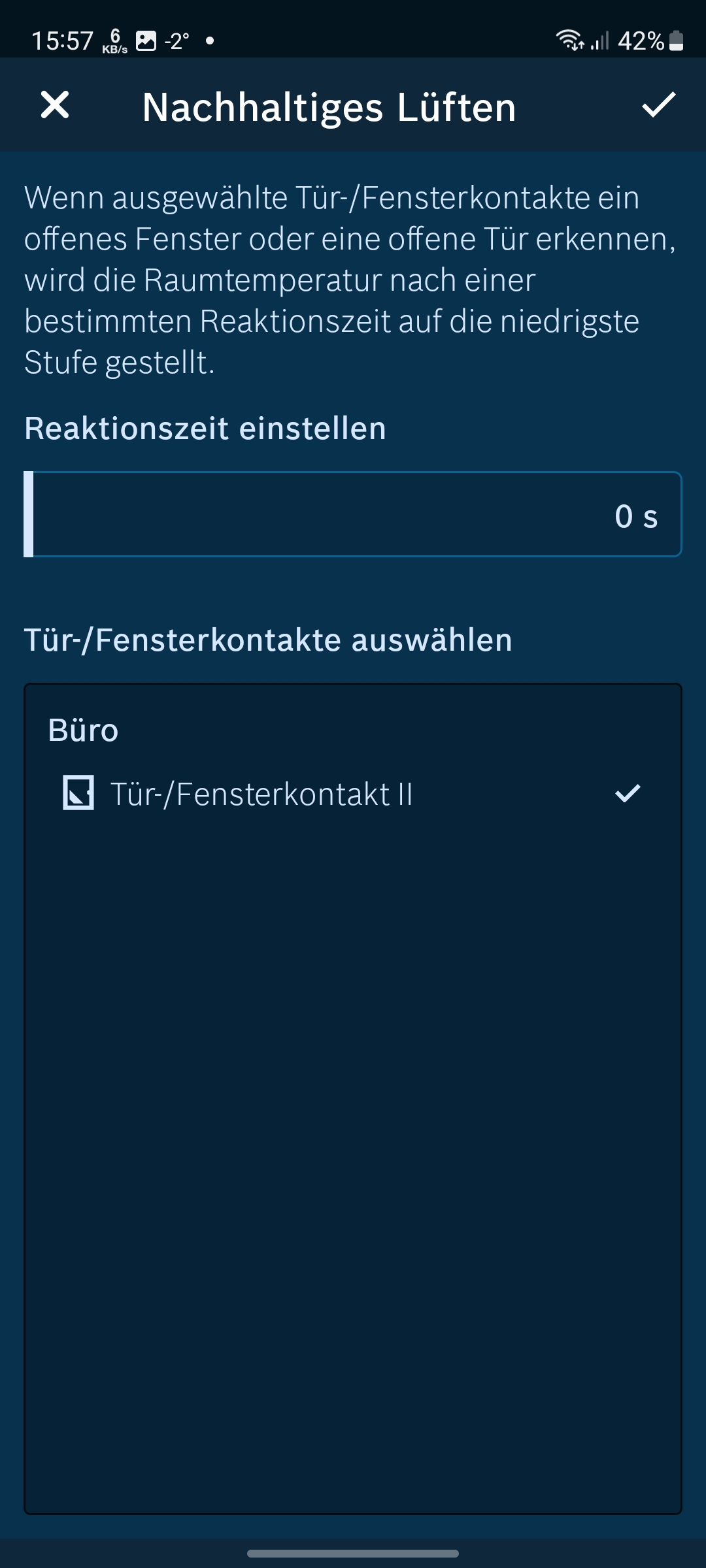Tap the mobile signal strength icon
The image size is (706, 1568).
(600, 41)
